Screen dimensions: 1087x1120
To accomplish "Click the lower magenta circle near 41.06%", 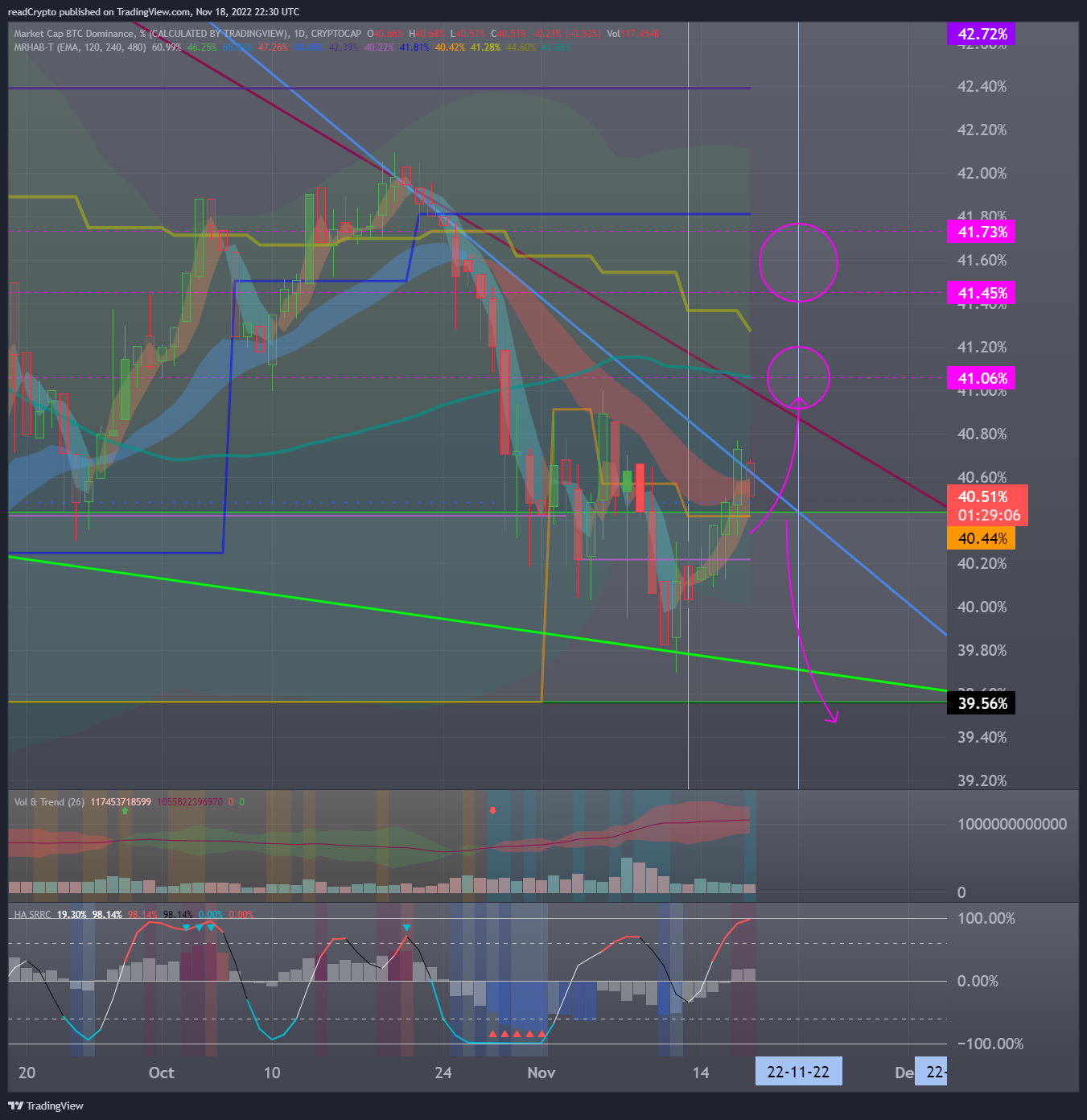I will (x=798, y=377).
